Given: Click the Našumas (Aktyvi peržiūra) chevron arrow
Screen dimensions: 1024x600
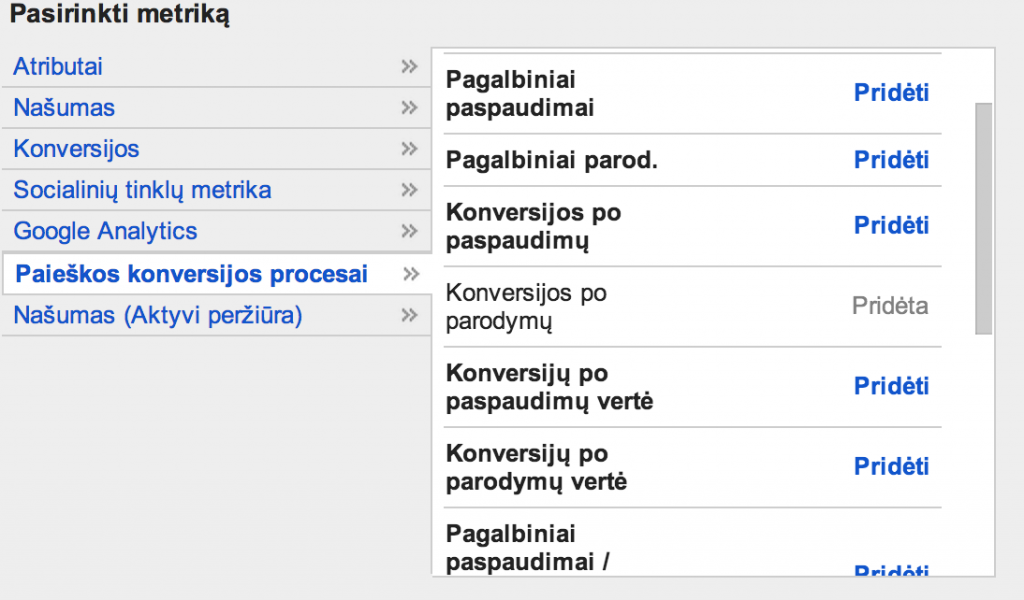Looking at the screenshot, I should tap(409, 314).
